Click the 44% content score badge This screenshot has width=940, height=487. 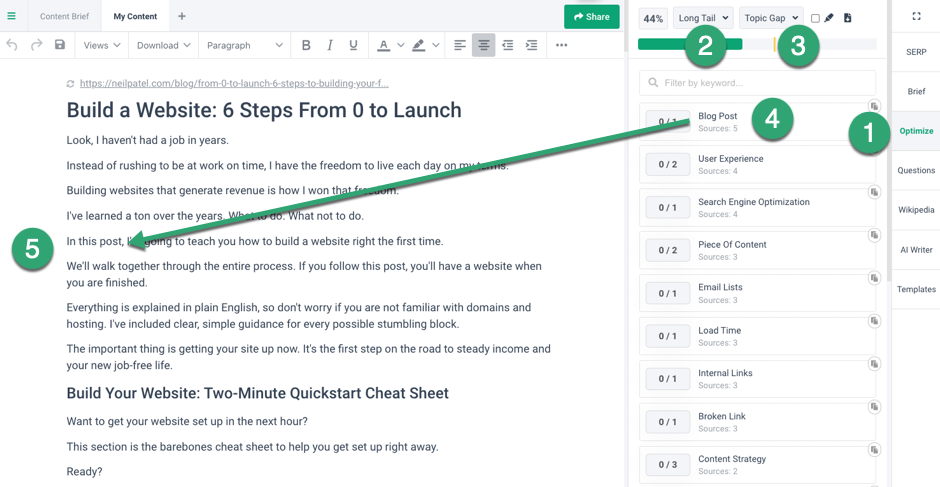(x=653, y=19)
